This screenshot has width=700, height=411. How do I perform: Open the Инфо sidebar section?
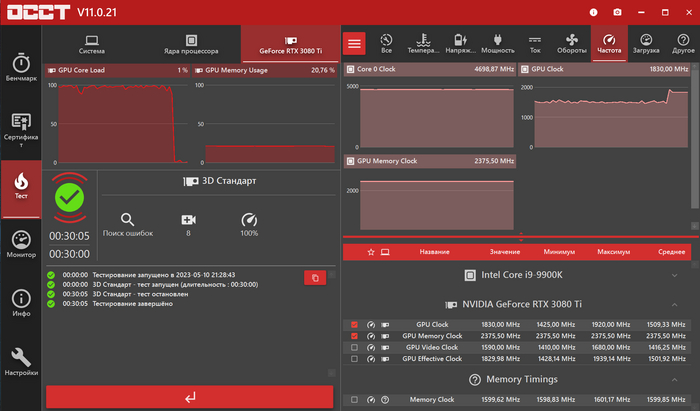pos(21,304)
